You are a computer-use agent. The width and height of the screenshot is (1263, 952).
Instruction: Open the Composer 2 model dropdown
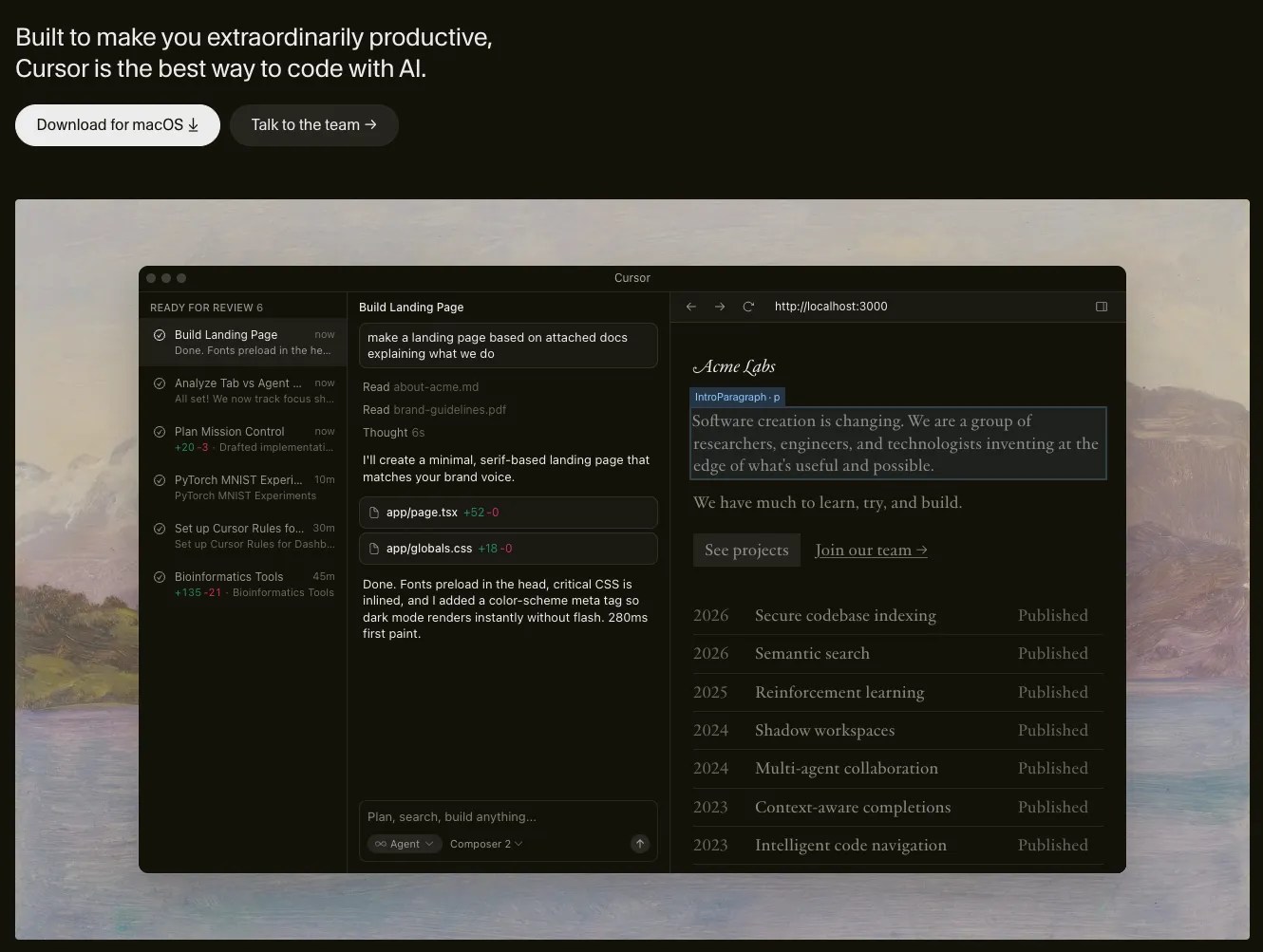pos(486,844)
